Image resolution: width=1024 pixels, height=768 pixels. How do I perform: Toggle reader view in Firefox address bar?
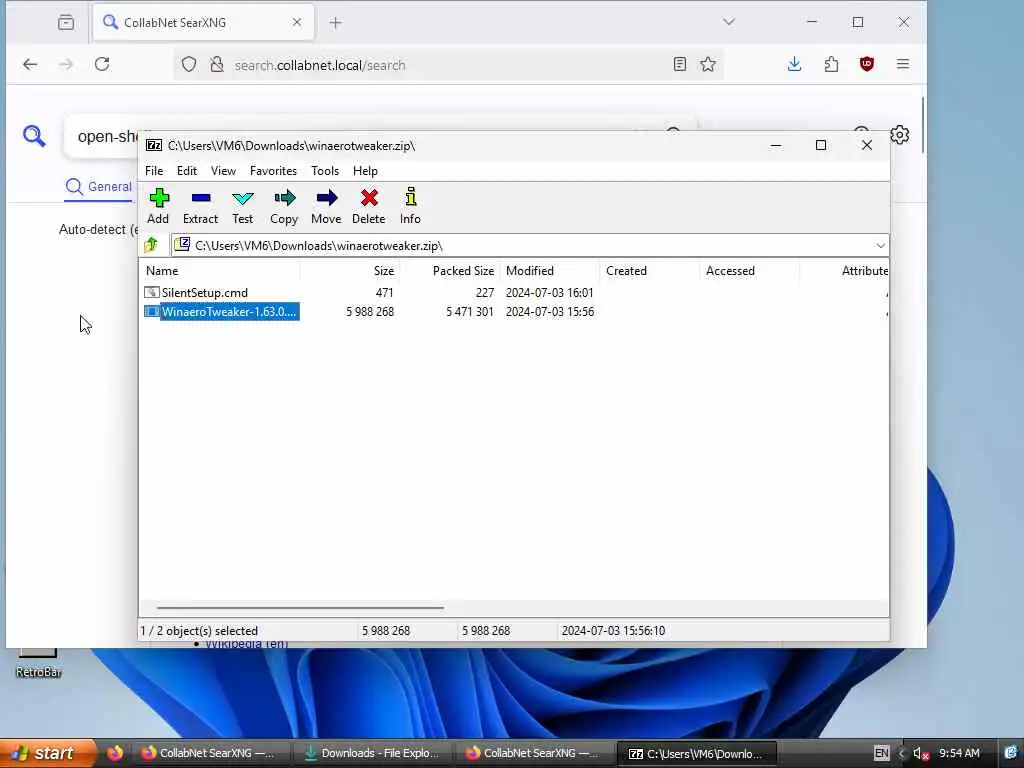[x=680, y=64]
